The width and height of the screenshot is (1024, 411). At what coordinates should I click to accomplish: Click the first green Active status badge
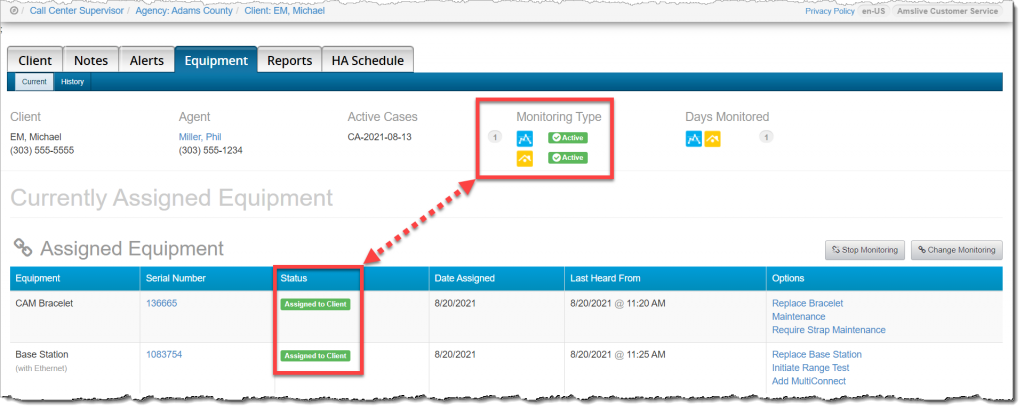pos(567,138)
